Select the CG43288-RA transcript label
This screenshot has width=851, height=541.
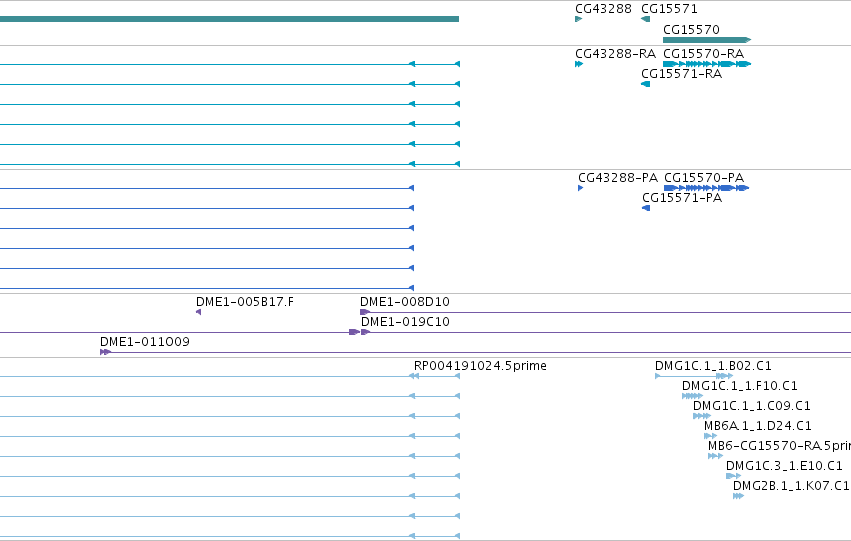[615, 54]
